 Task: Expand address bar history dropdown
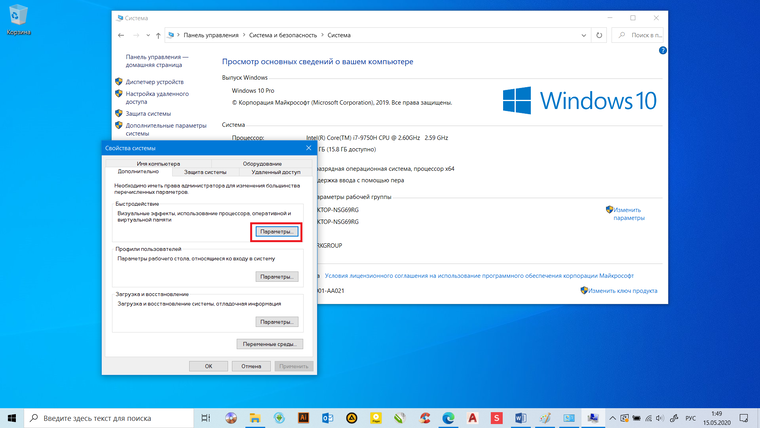pos(584,35)
